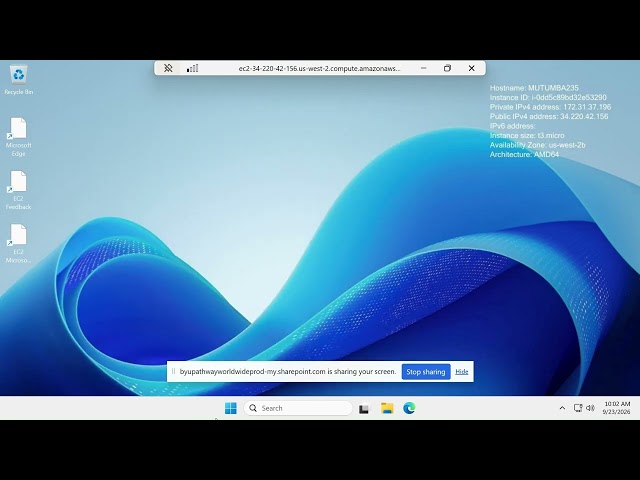The image size is (640, 480).
Task: Click the pin icon on the connection bar
Action: (168, 68)
